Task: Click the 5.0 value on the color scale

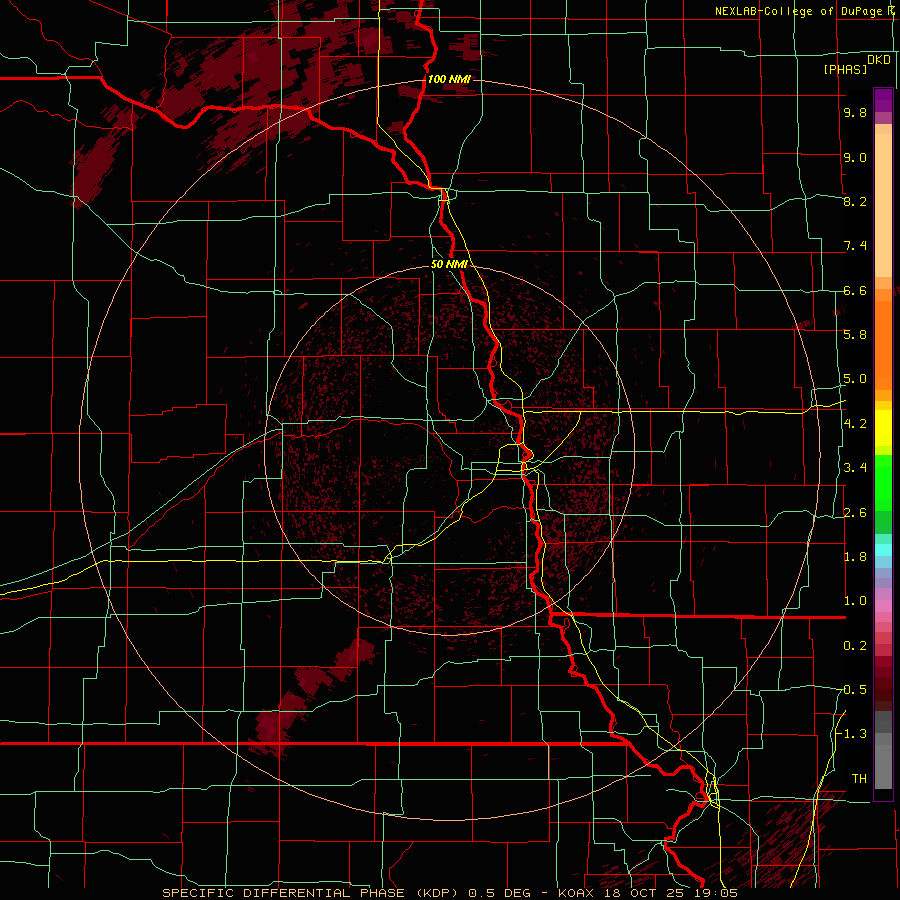Action: click(x=855, y=379)
